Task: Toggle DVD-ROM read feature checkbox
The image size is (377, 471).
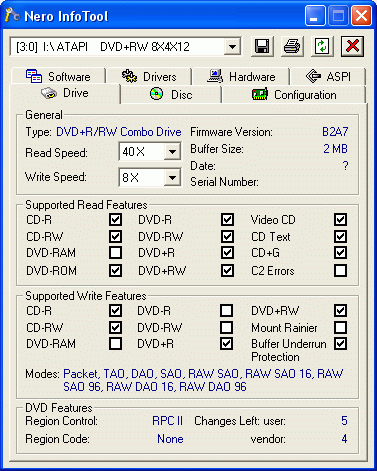Action: 115,270
